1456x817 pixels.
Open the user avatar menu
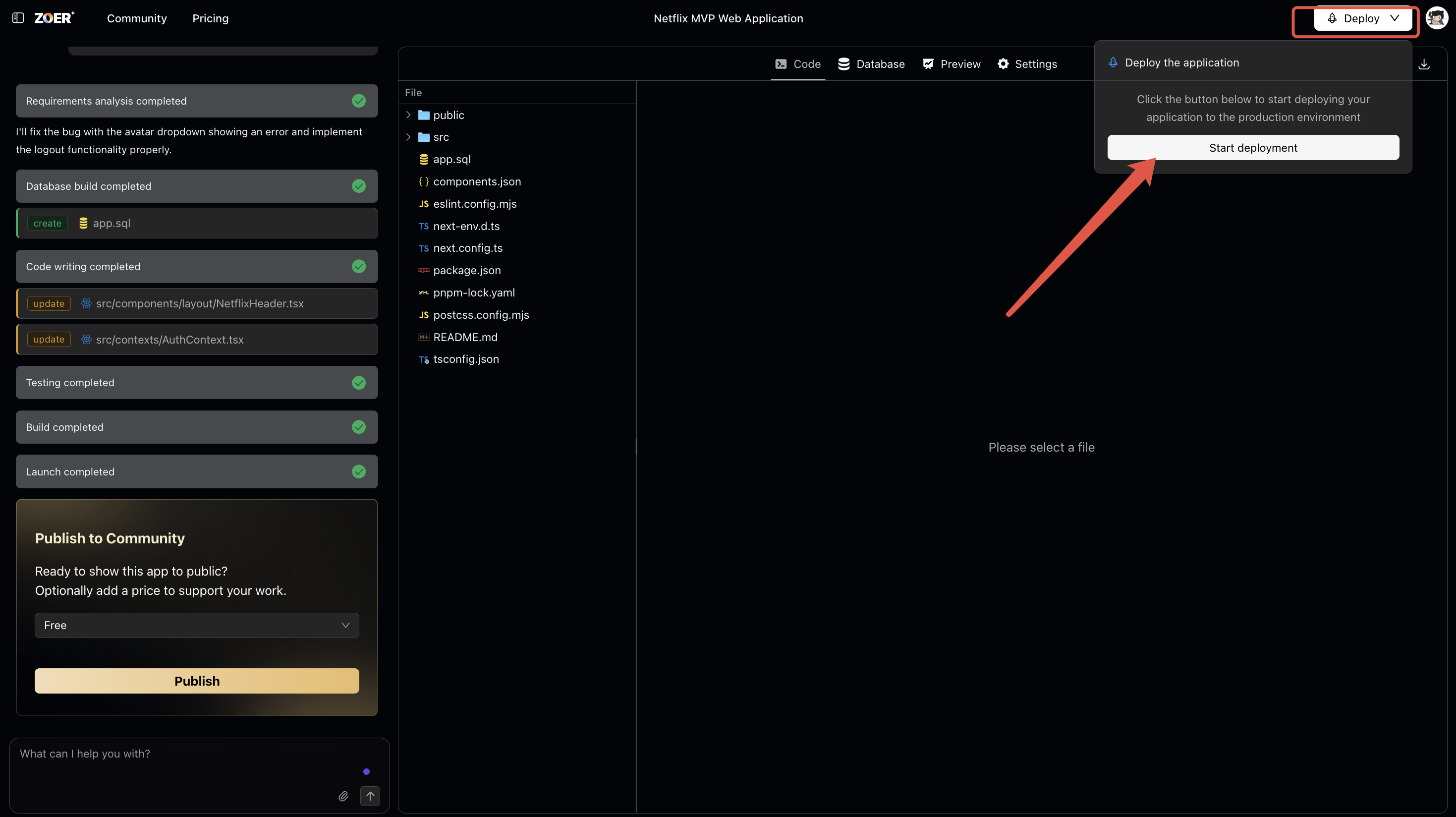click(x=1436, y=18)
